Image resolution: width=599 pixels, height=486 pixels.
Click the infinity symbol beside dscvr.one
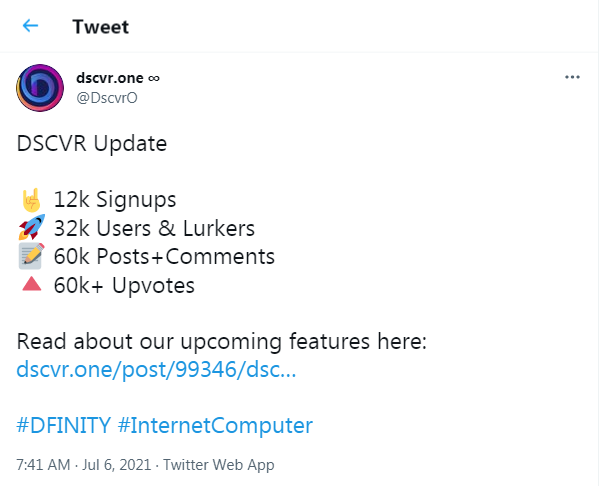(x=154, y=78)
